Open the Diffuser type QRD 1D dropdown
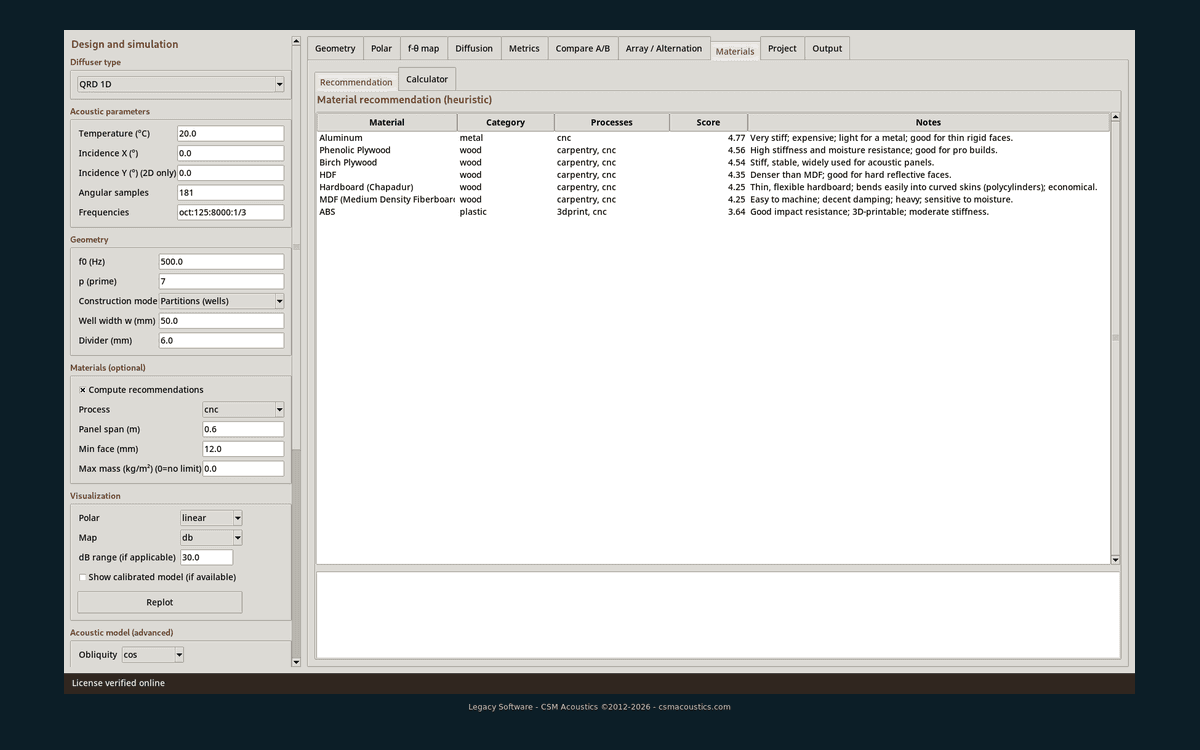 pos(181,85)
